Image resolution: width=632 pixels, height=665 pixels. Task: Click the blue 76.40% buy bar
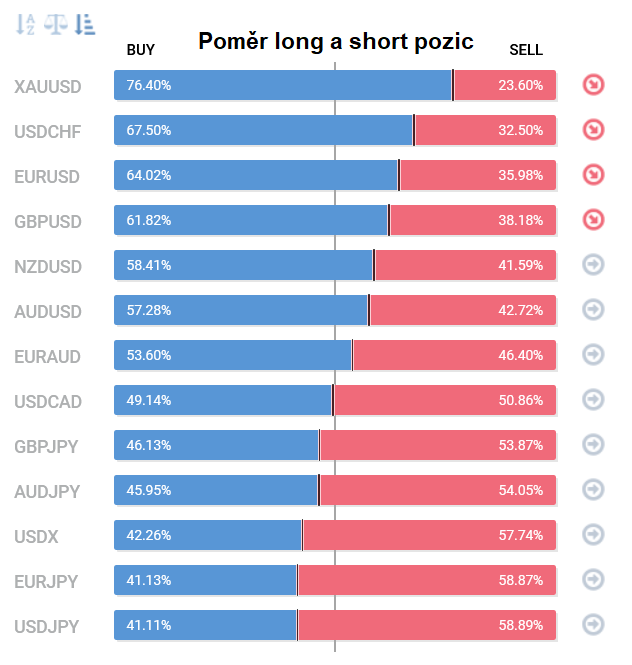tap(282, 85)
